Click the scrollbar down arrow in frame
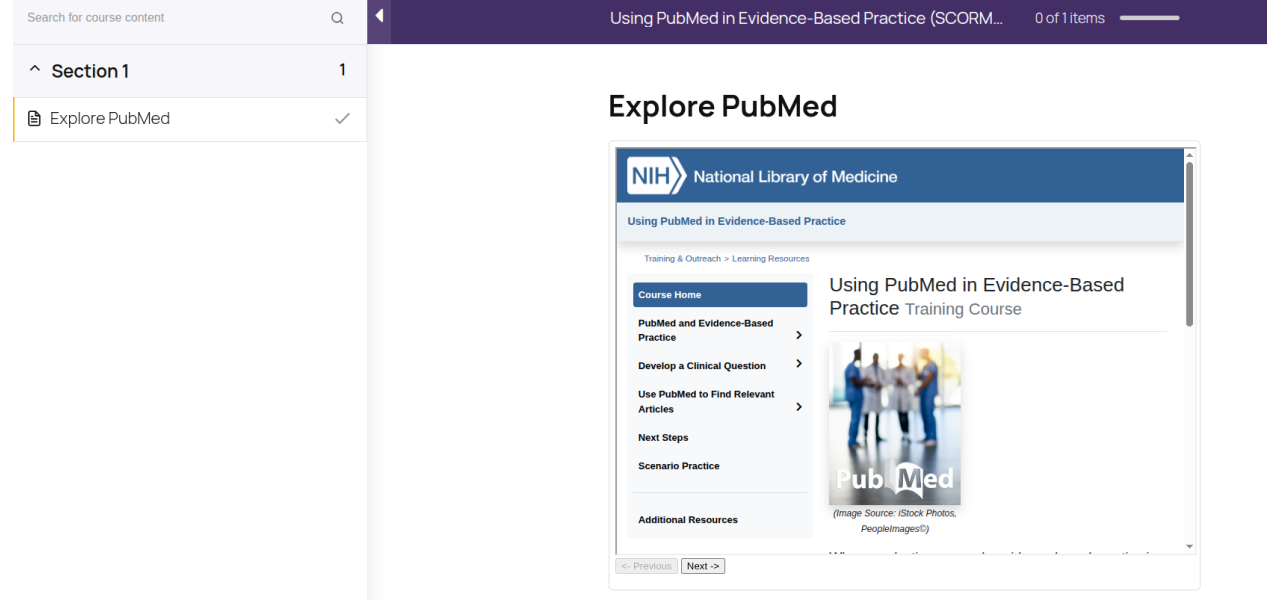The image size is (1280, 600). (x=1189, y=546)
